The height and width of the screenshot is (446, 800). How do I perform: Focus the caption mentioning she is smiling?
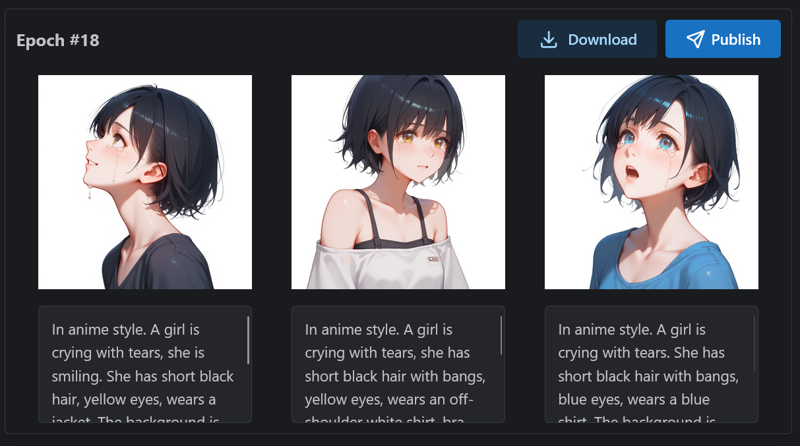[145, 364]
